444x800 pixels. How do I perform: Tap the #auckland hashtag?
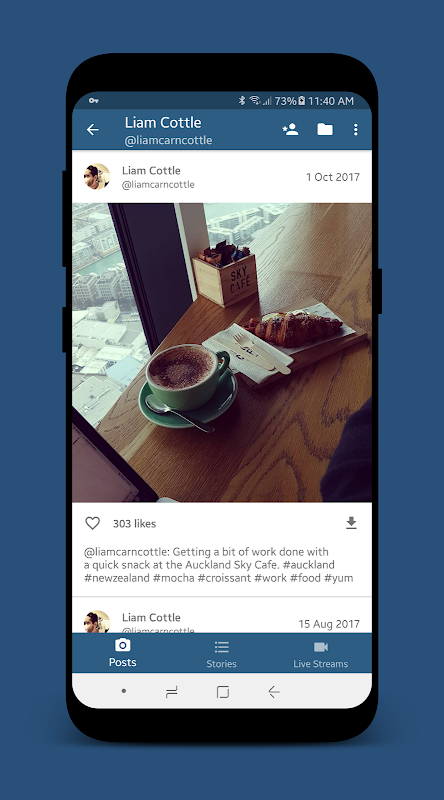(x=309, y=565)
